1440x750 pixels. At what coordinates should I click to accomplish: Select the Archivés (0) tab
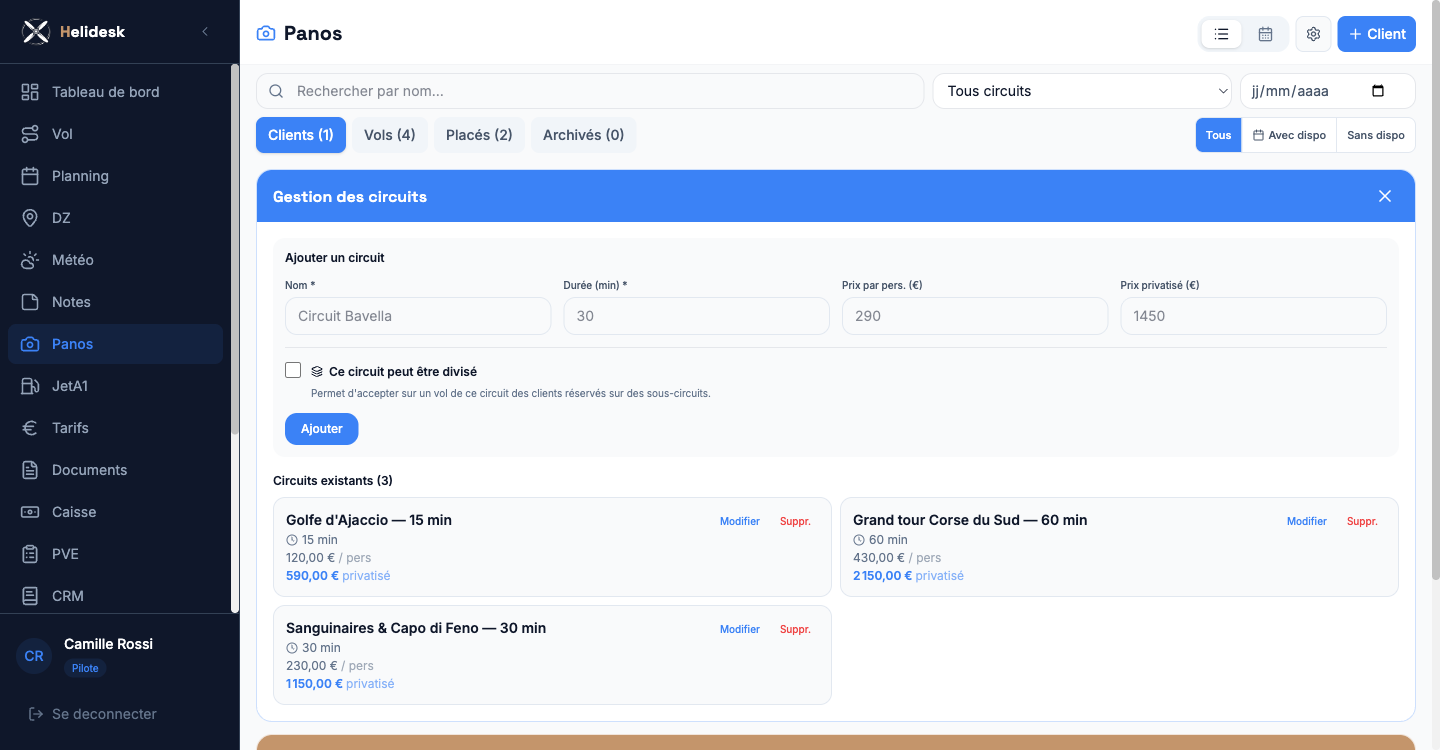(x=583, y=135)
